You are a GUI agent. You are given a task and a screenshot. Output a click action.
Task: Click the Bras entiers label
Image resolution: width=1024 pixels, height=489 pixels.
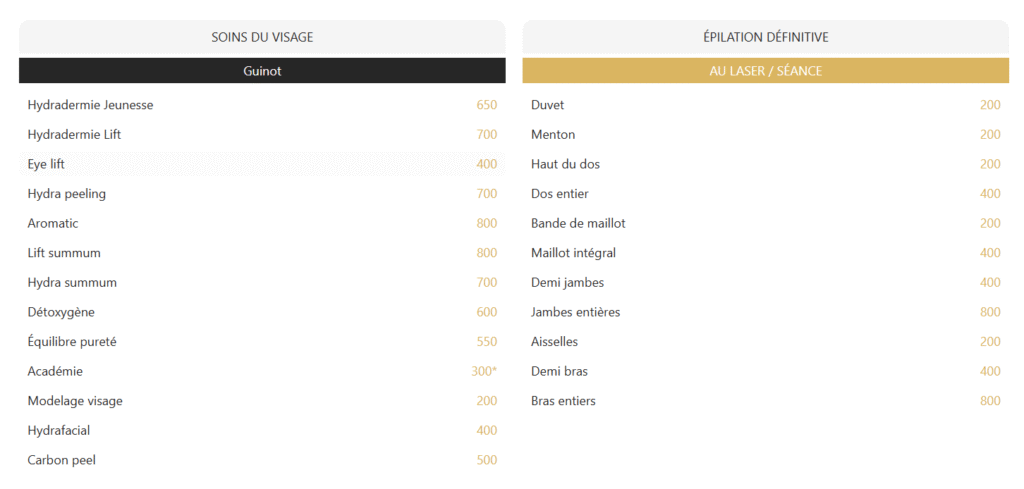point(563,401)
